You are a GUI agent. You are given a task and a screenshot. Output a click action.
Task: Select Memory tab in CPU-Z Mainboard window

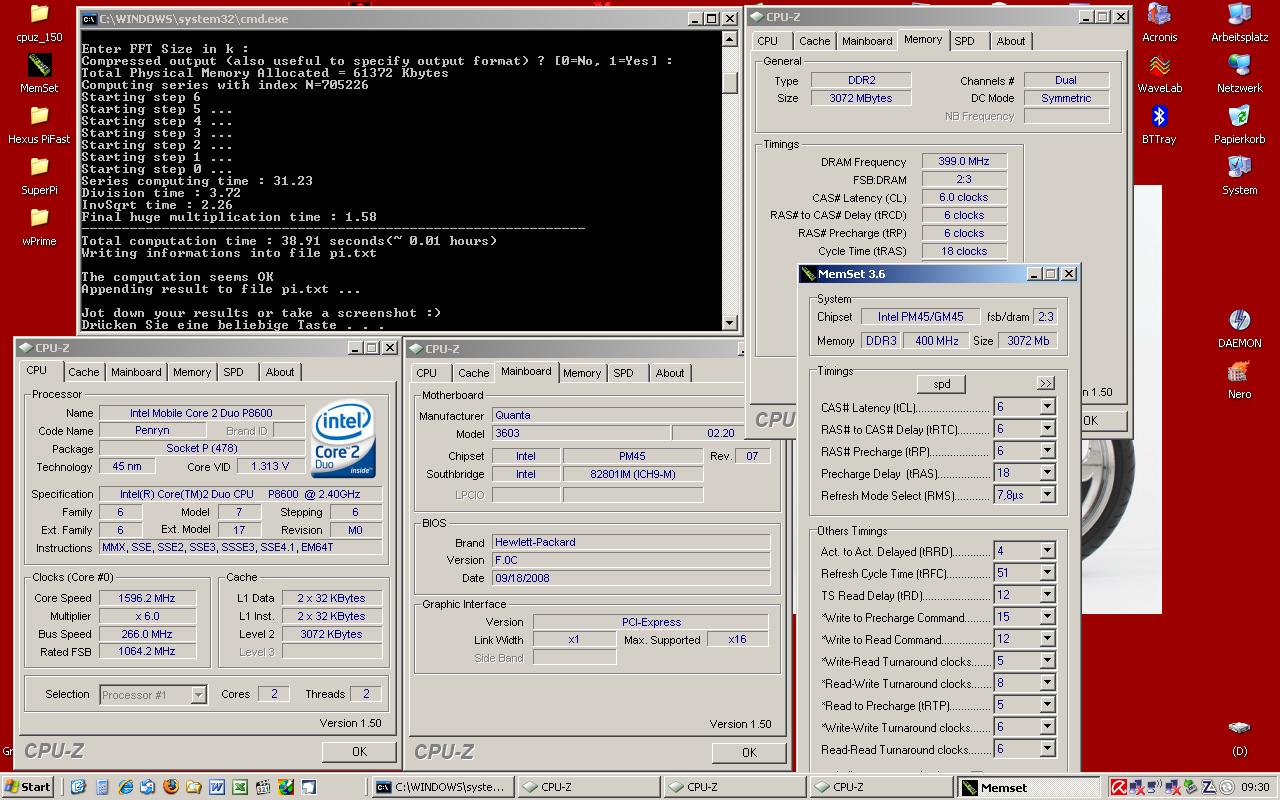582,373
